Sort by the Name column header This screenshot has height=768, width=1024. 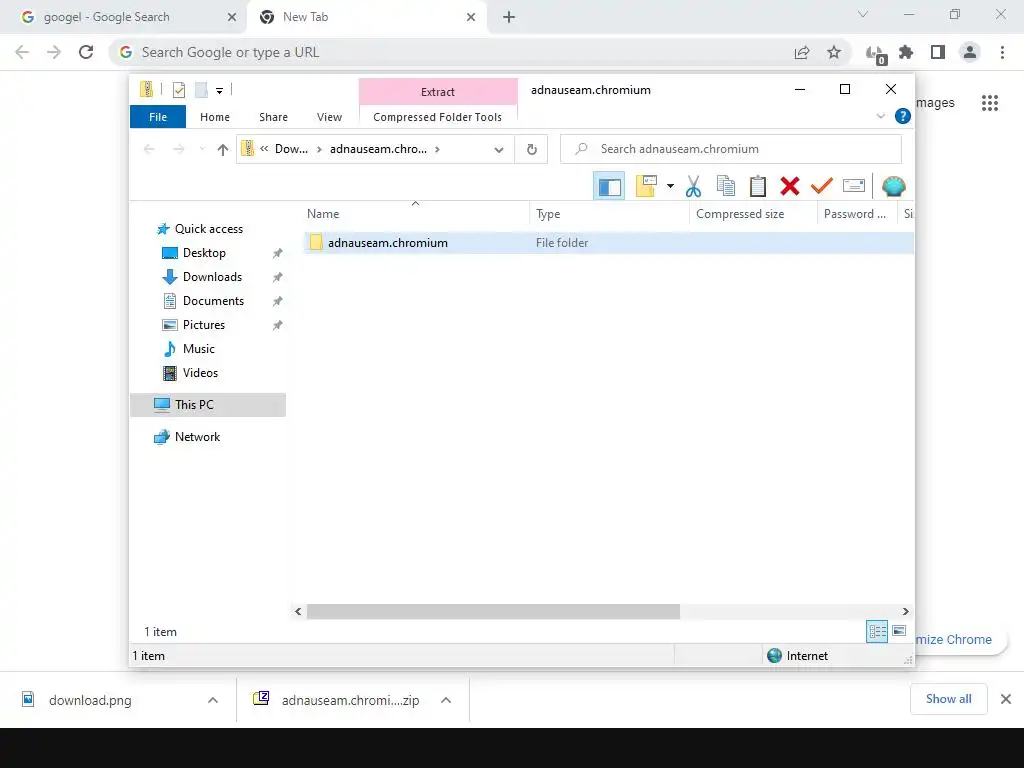(x=415, y=214)
